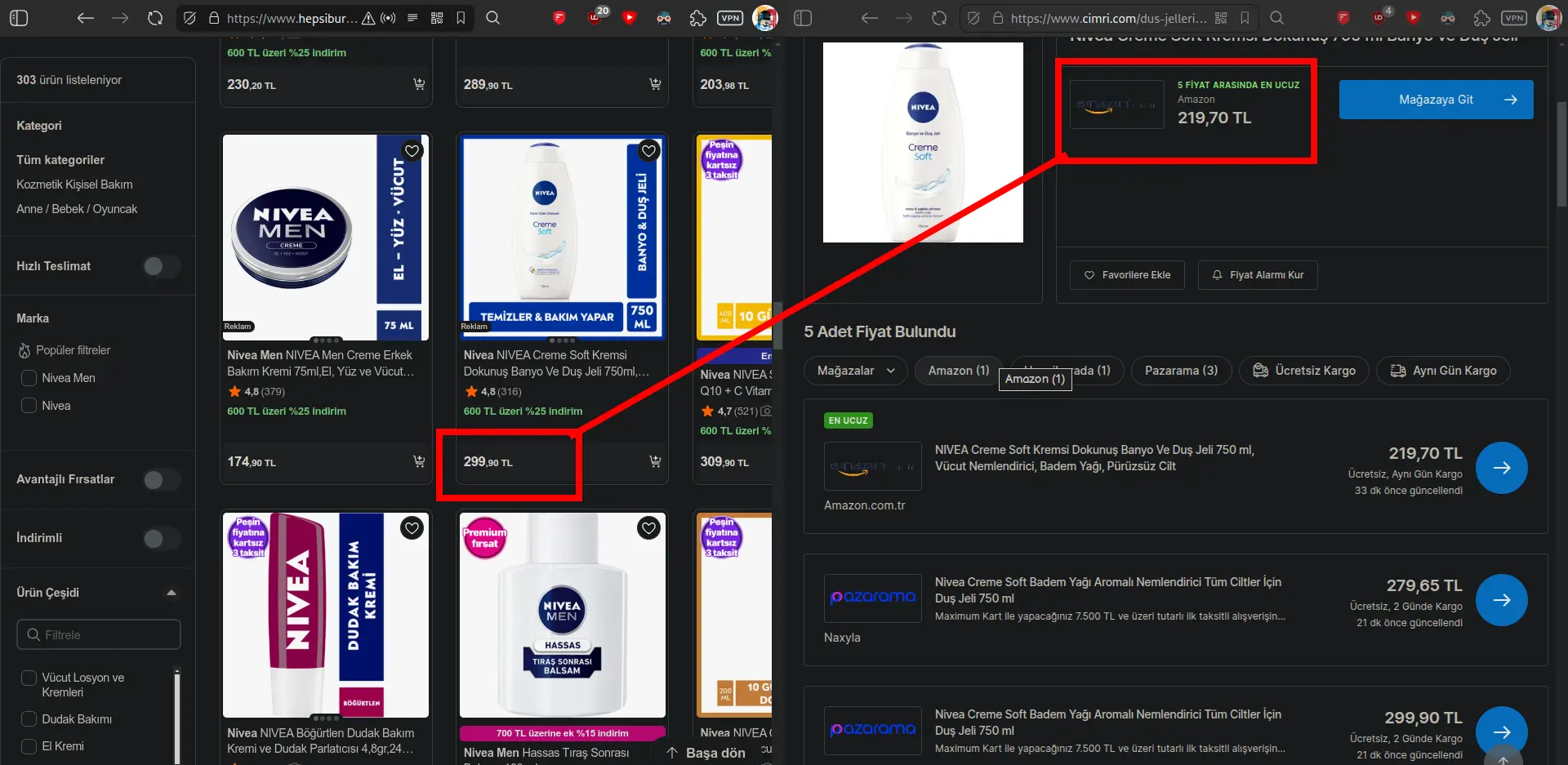Click the Cimri address bar URL

pyautogui.click(x=1108, y=18)
